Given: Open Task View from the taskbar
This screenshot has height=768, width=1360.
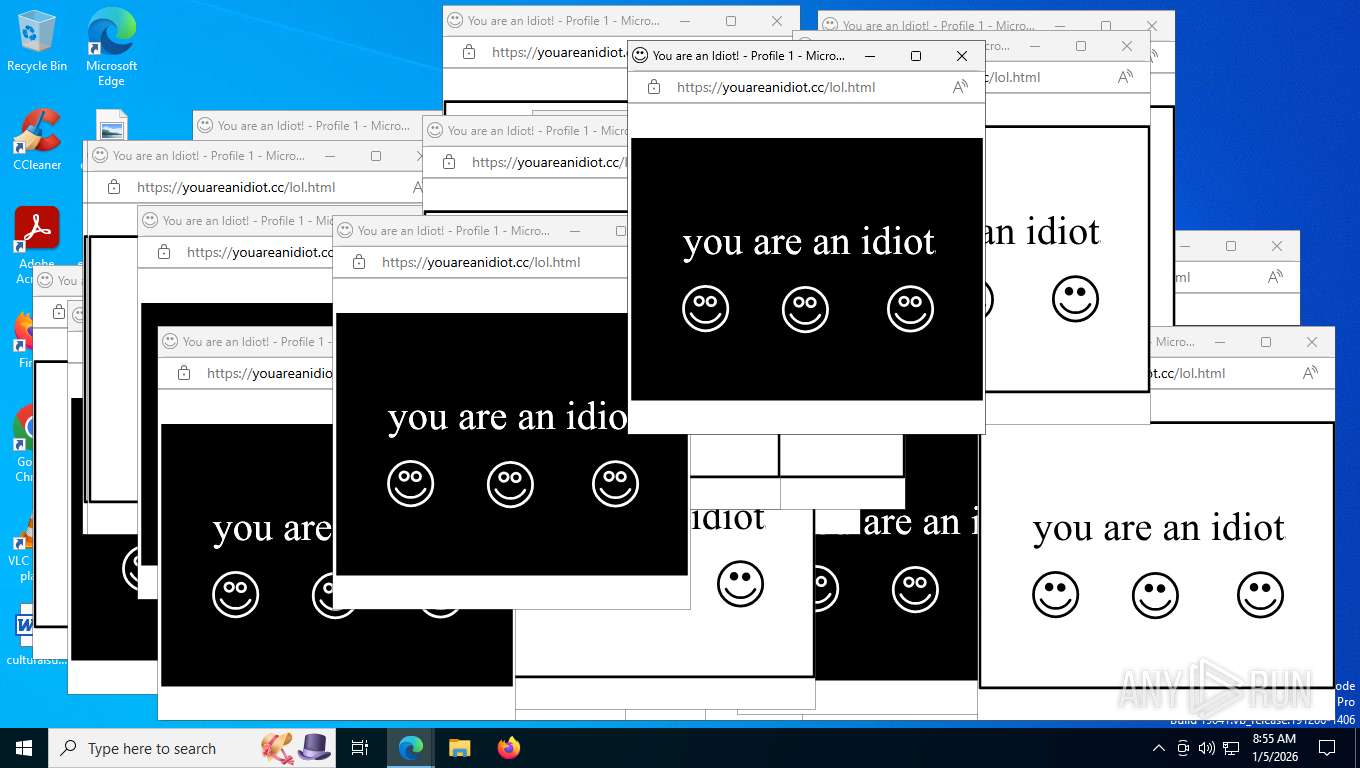Looking at the screenshot, I should click(360, 748).
